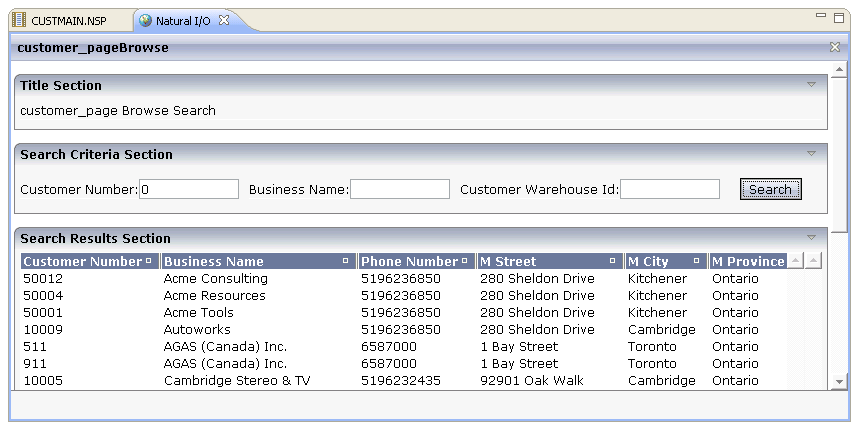Click the globe icon on Natural I/O tab
This screenshot has width=859, height=431.
[x=146, y=20]
